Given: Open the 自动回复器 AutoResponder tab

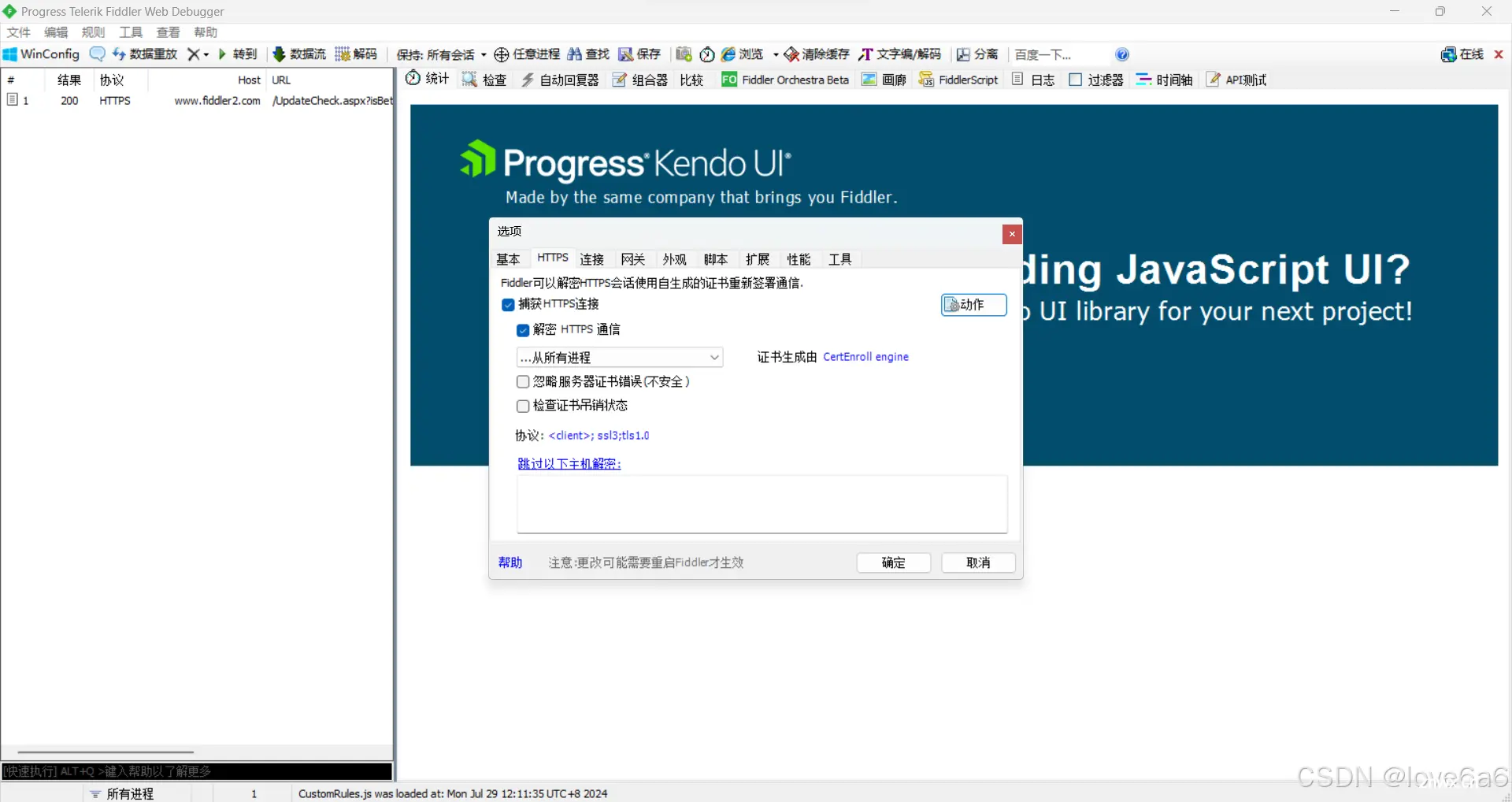Looking at the screenshot, I should 560,80.
